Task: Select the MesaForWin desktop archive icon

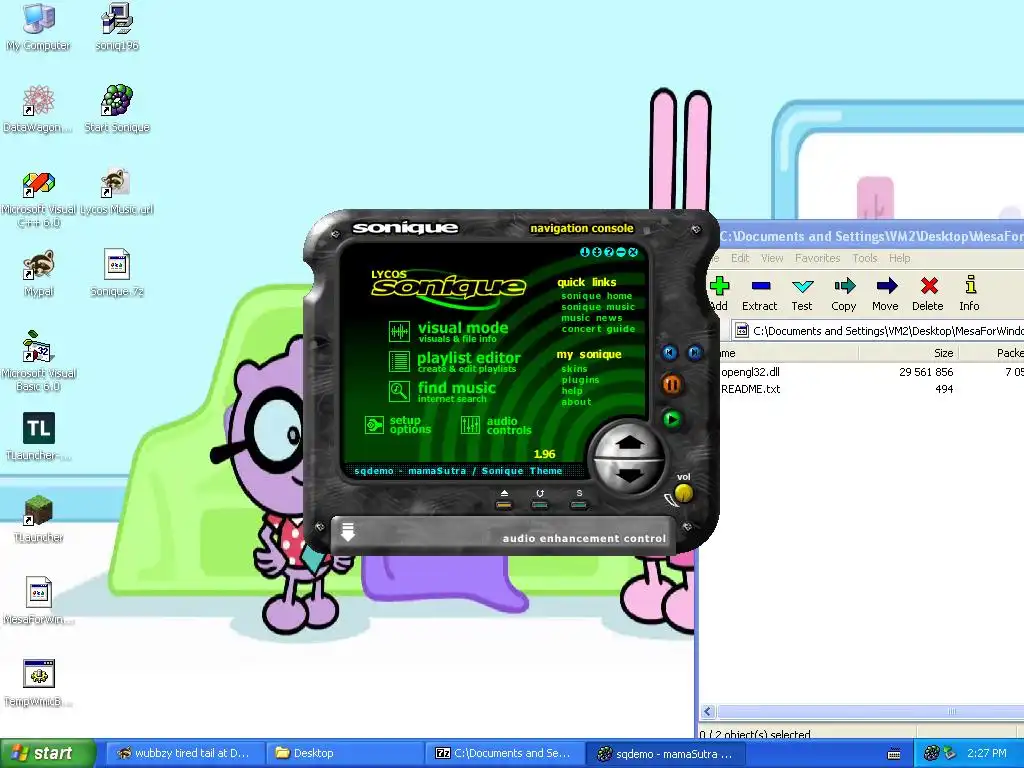Action: [39, 601]
